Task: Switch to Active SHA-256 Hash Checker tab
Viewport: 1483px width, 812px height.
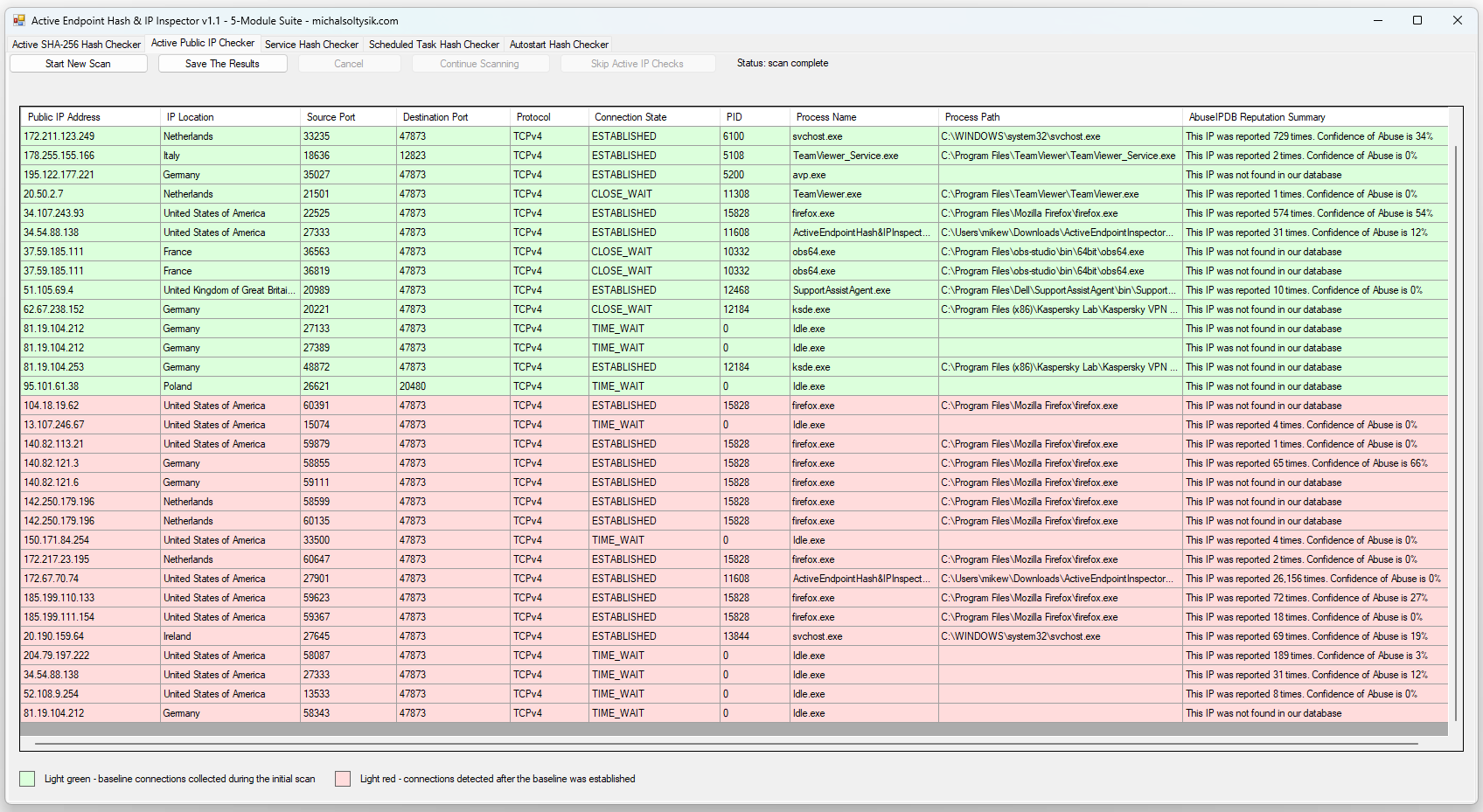Action: pos(76,45)
